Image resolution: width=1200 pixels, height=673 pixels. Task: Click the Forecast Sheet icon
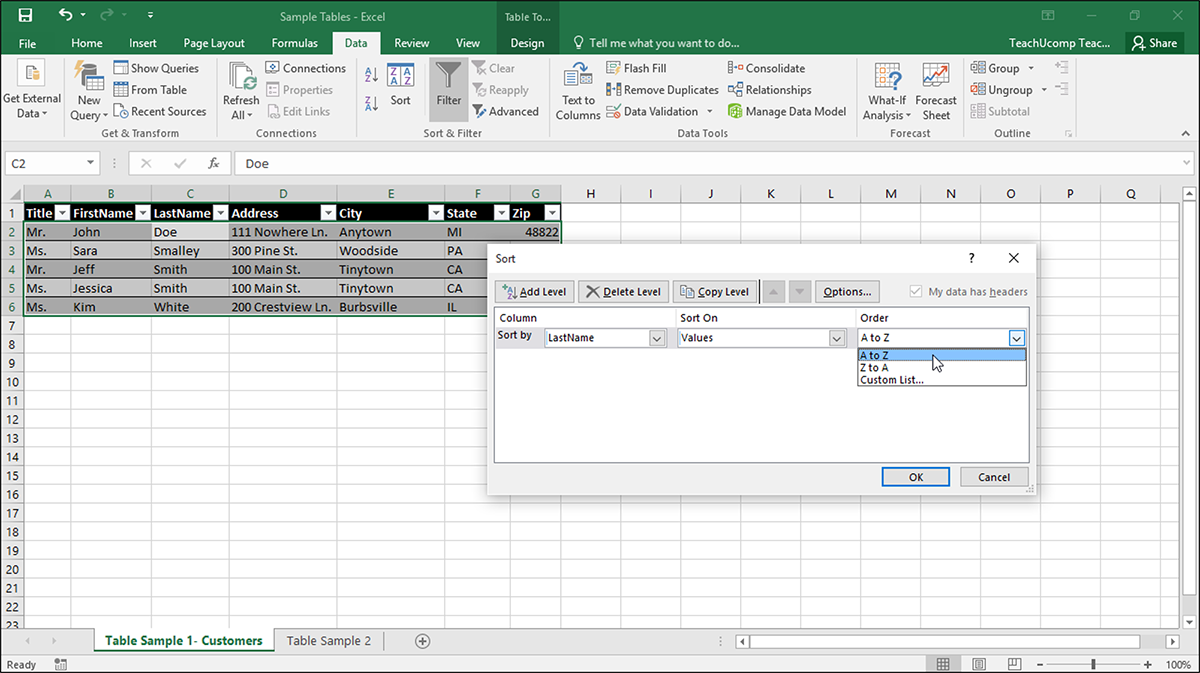tap(936, 90)
